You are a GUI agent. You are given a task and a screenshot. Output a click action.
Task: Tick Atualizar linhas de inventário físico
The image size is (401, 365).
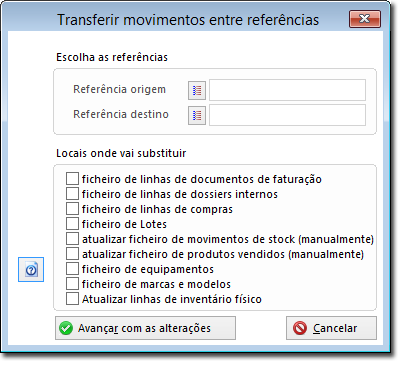coord(72,299)
